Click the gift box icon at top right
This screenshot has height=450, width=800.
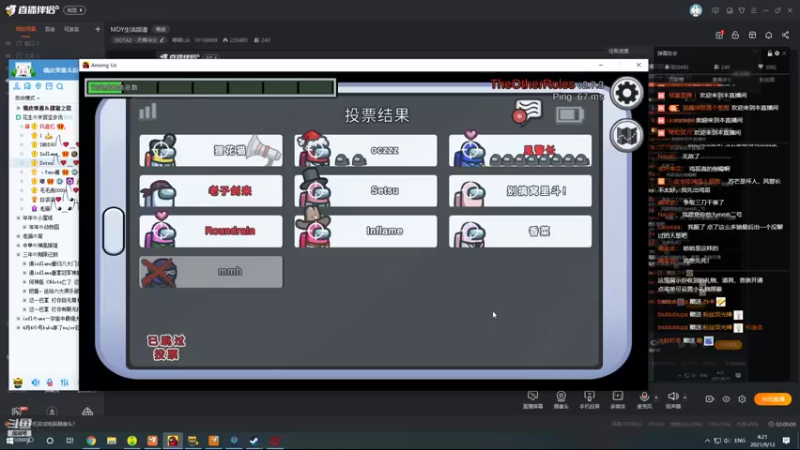coord(719,35)
